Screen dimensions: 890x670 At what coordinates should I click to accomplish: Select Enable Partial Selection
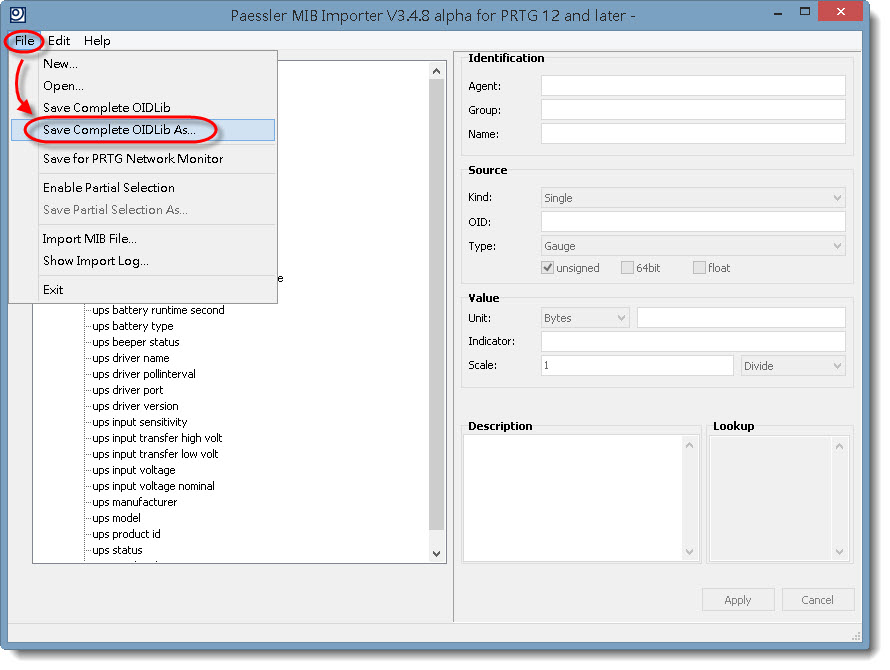coord(143,188)
